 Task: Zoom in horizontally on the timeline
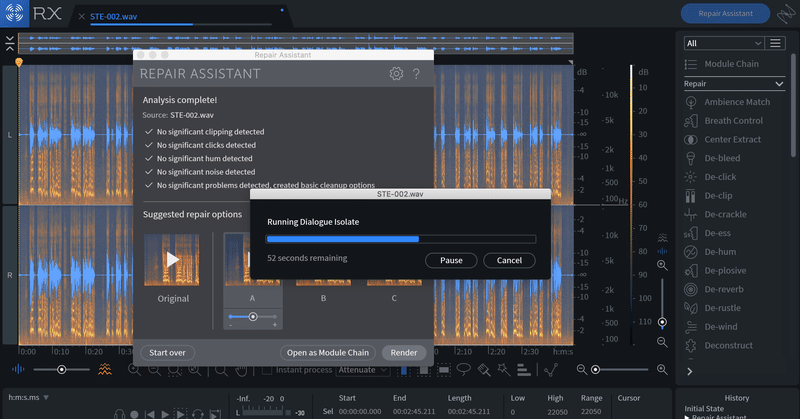coord(662,369)
